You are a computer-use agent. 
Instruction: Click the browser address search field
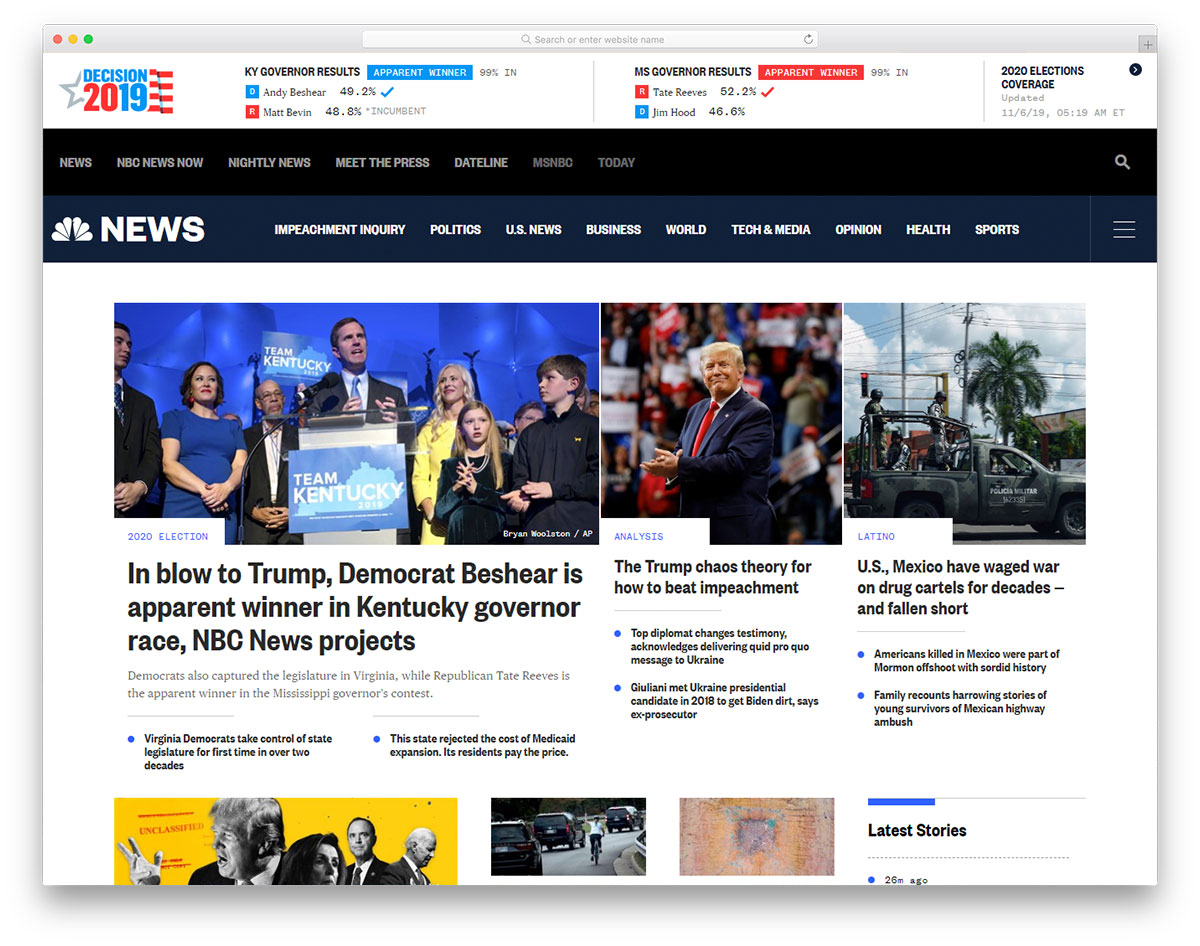tap(590, 39)
